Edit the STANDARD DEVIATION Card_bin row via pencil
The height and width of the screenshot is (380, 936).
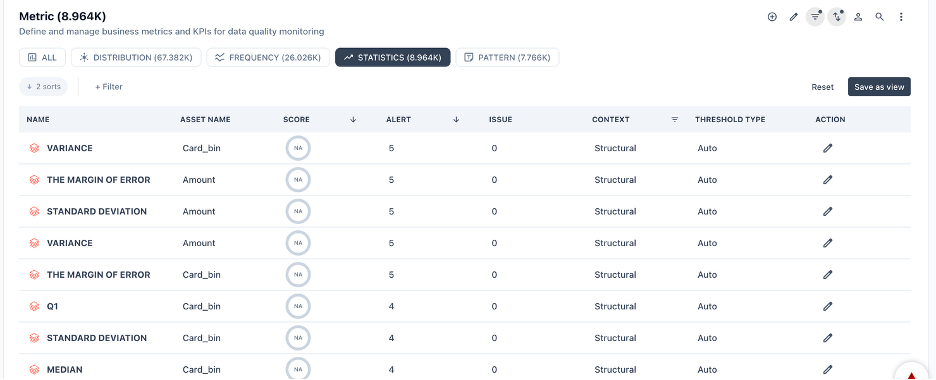(827, 338)
